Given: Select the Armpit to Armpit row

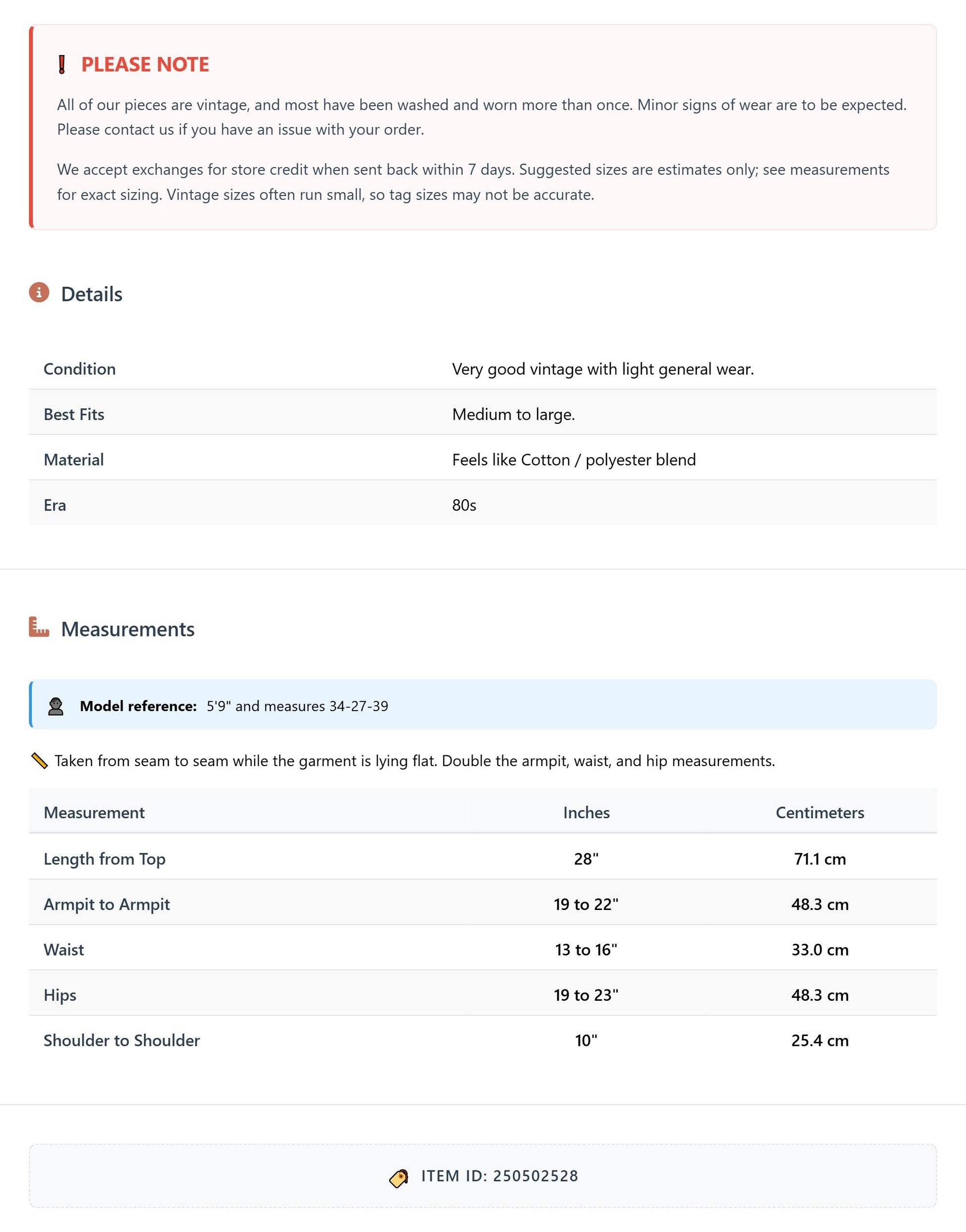Looking at the screenshot, I should pos(483,904).
